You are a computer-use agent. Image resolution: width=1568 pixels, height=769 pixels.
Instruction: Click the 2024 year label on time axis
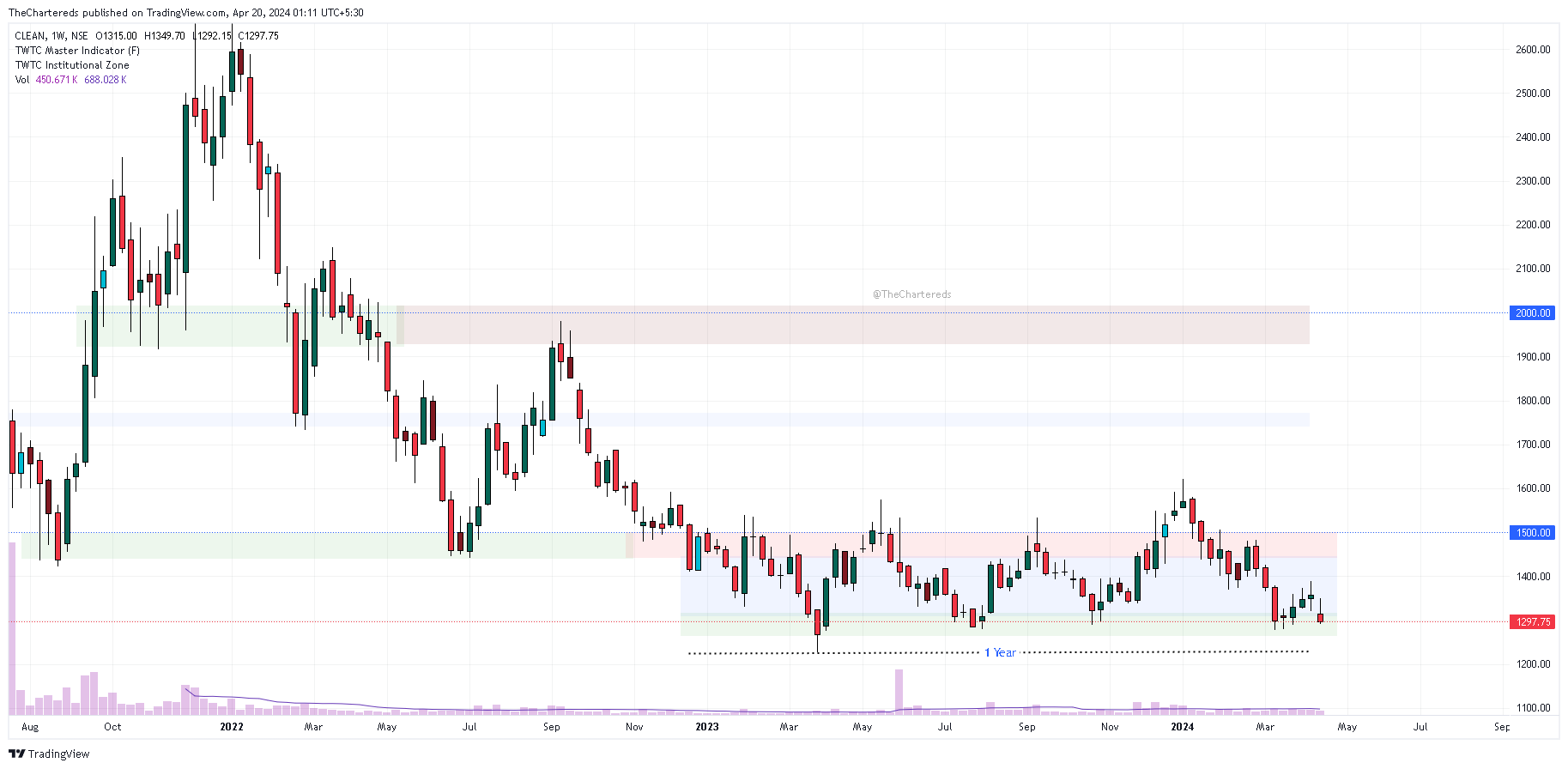1183,727
